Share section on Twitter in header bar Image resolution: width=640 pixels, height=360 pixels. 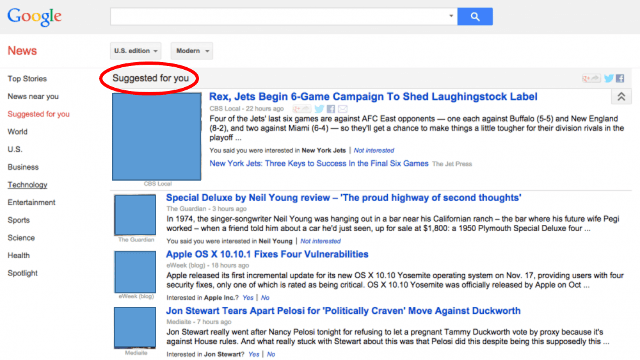click(609, 78)
